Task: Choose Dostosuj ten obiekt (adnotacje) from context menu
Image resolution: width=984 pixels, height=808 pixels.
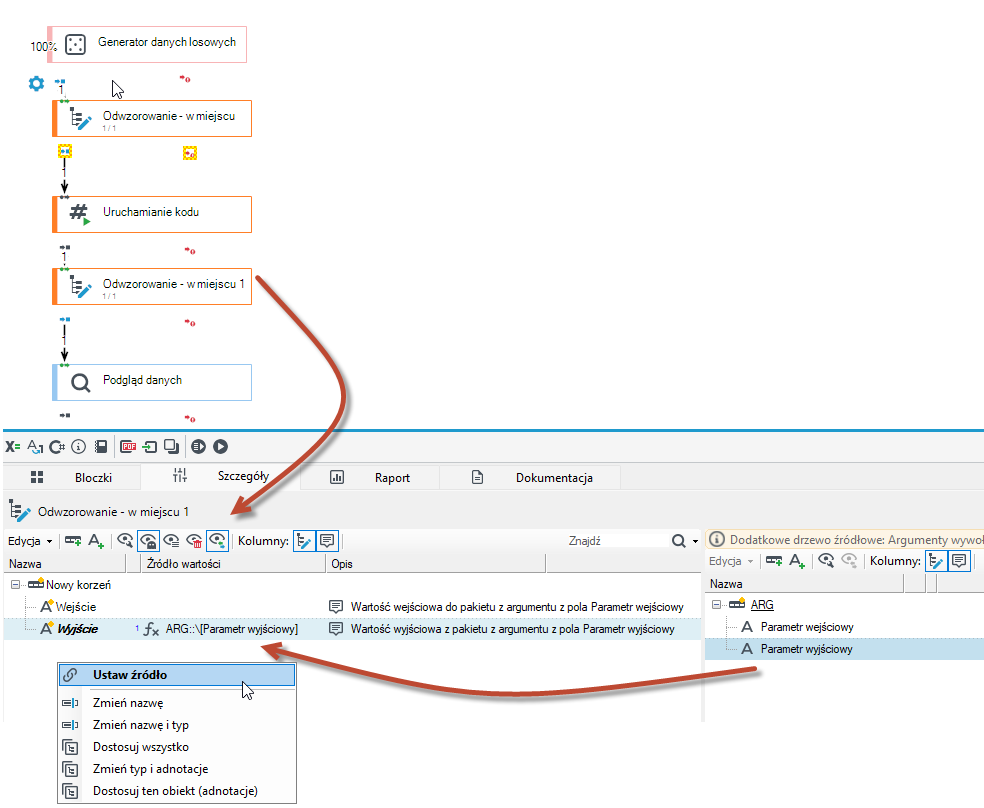Action: coord(177,791)
